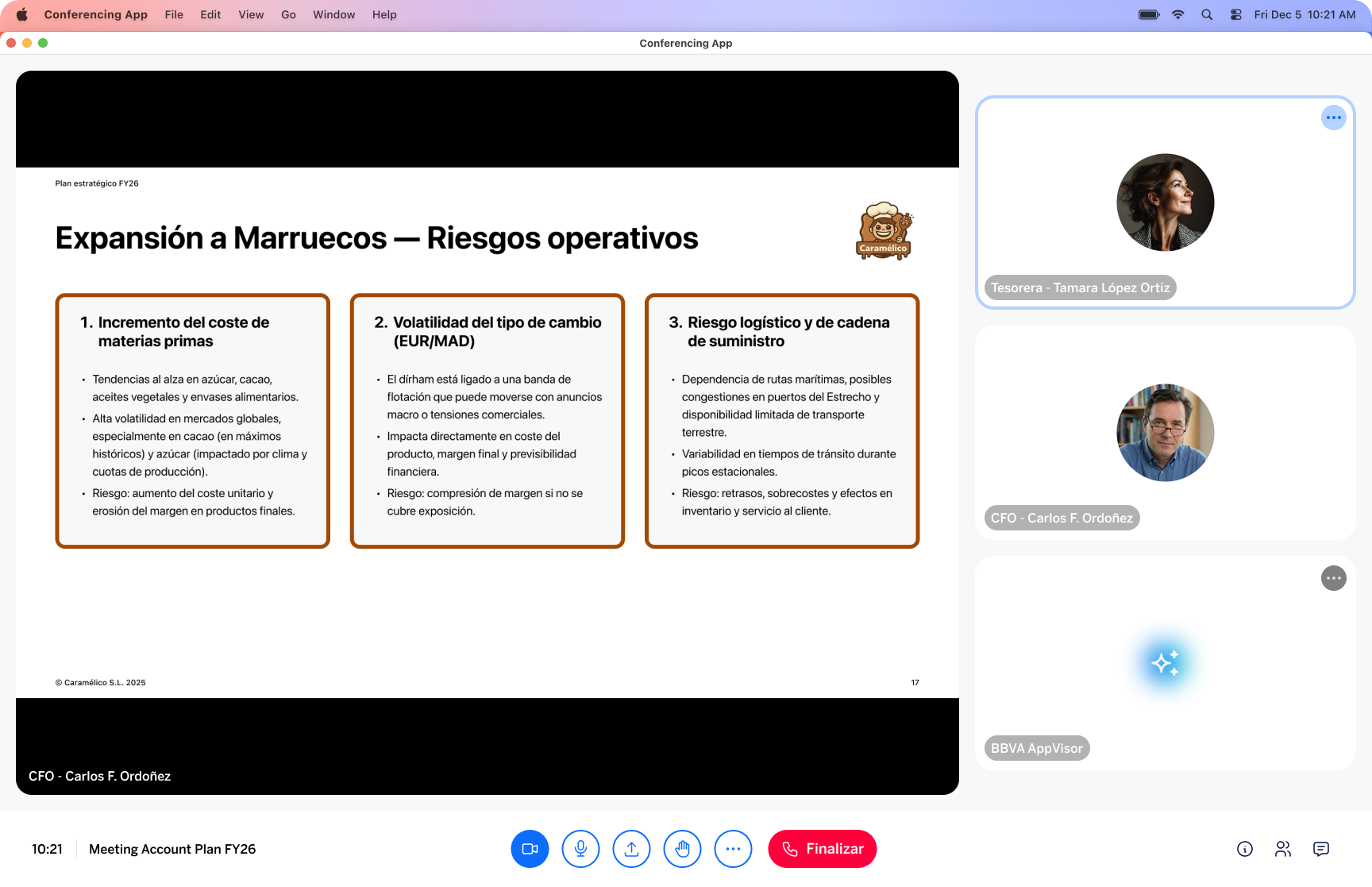Click slide page number 17
The height and width of the screenshot is (887, 1372).
pos(915,683)
